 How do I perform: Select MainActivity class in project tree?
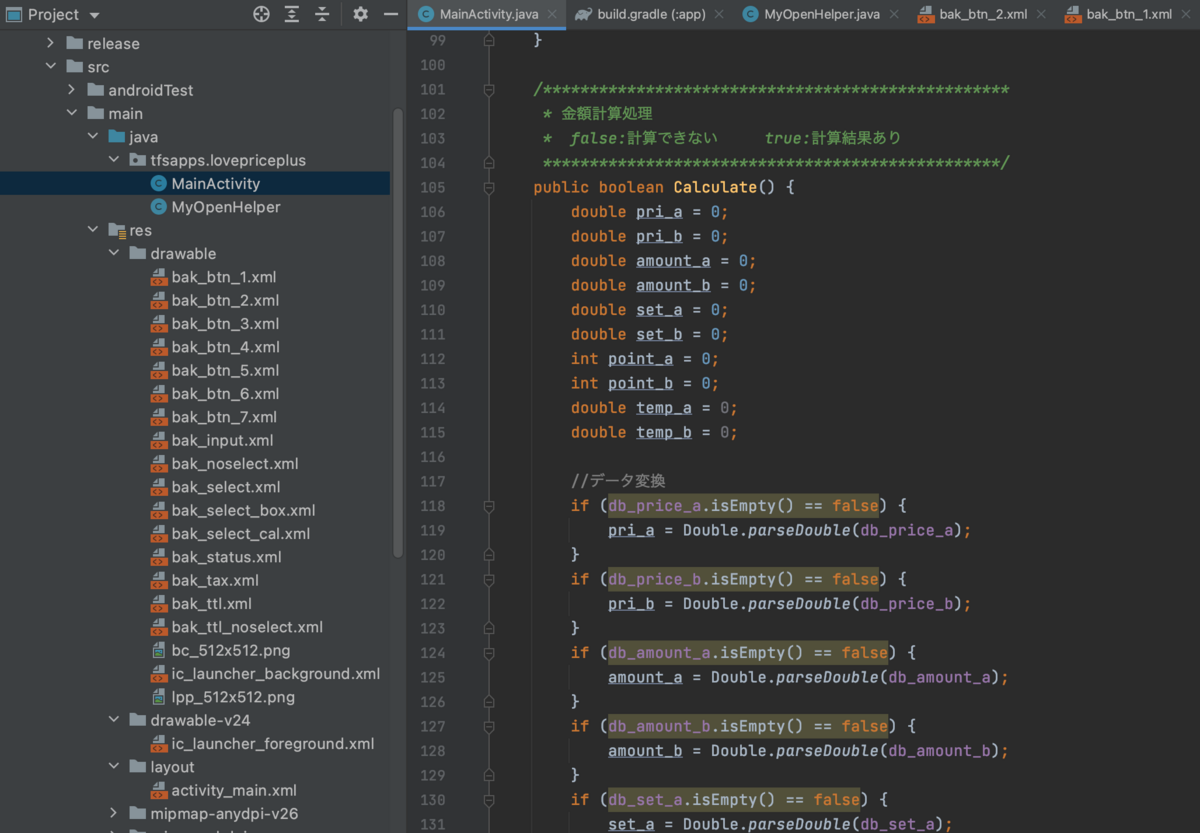click(x=215, y=183)
